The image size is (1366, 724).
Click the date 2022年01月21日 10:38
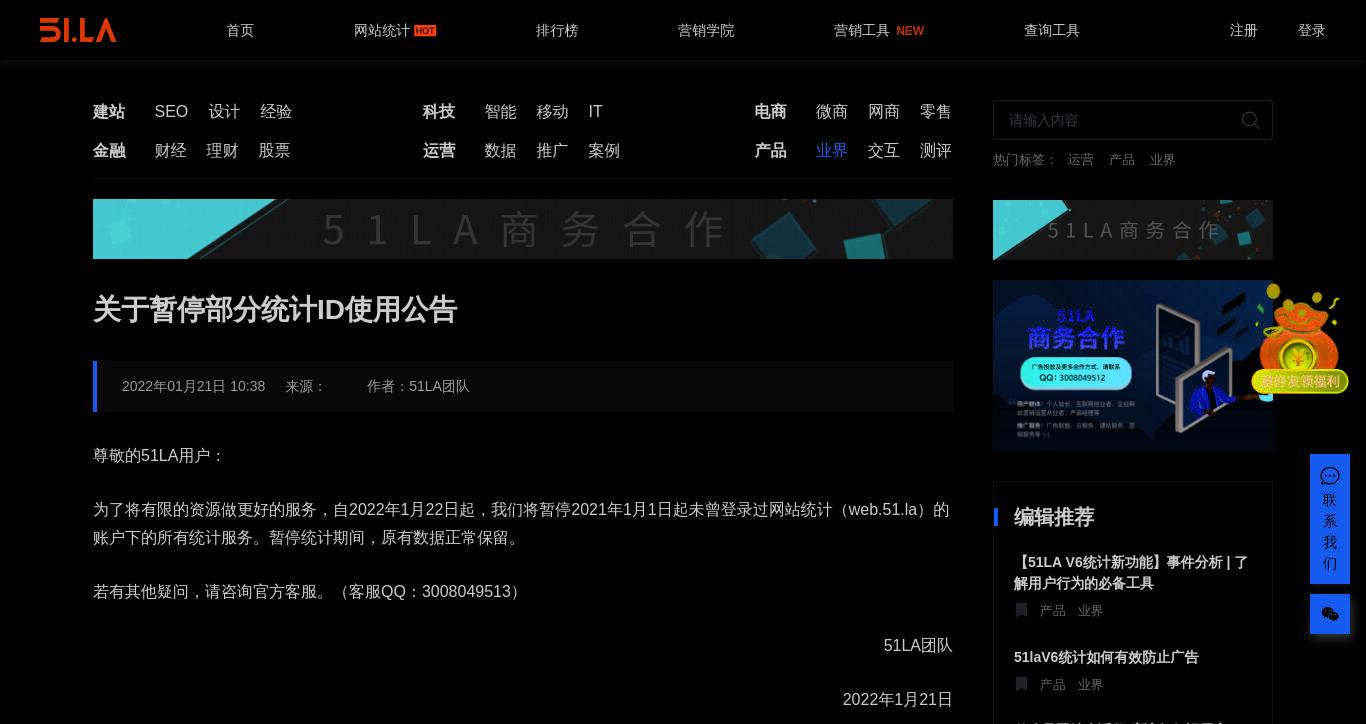point(193,386)
